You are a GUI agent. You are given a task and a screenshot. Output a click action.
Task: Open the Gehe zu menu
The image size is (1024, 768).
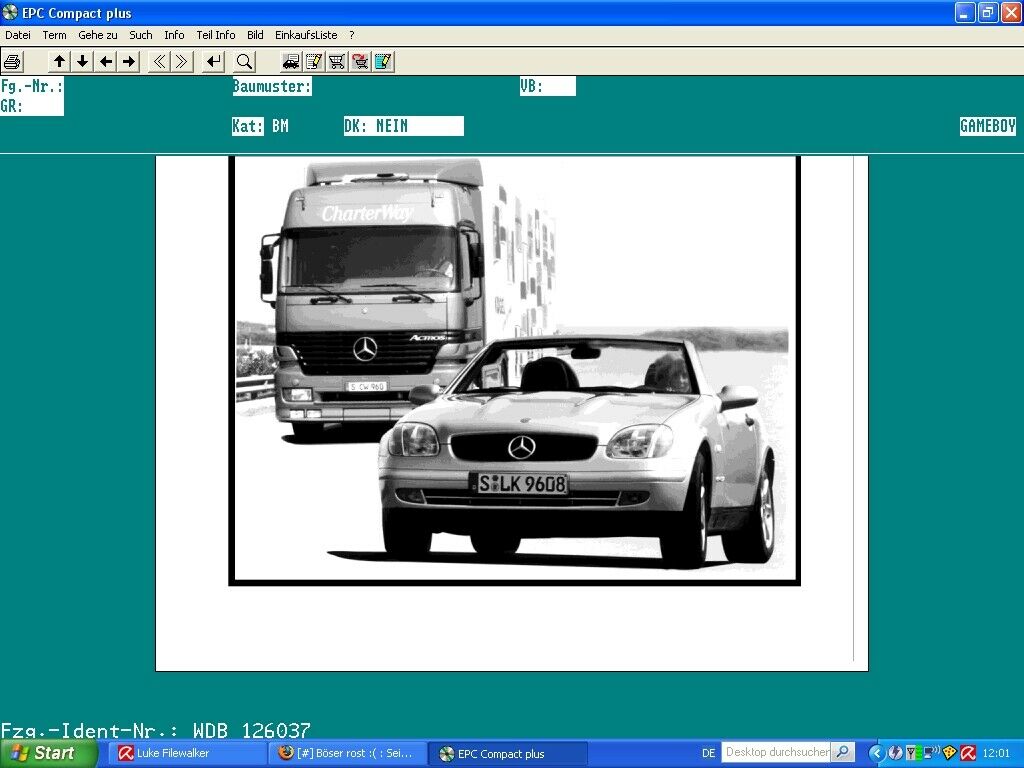coord(98,35)
